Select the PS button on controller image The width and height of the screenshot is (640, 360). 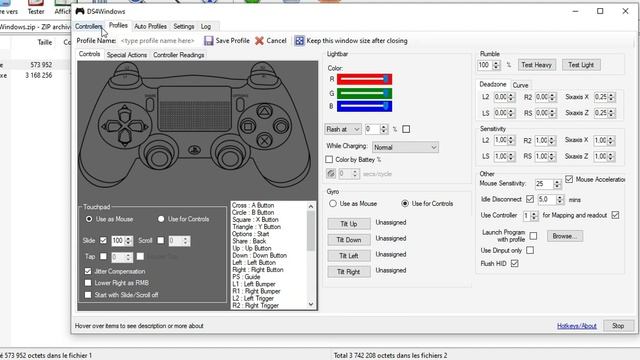click(x=194, y=150)
